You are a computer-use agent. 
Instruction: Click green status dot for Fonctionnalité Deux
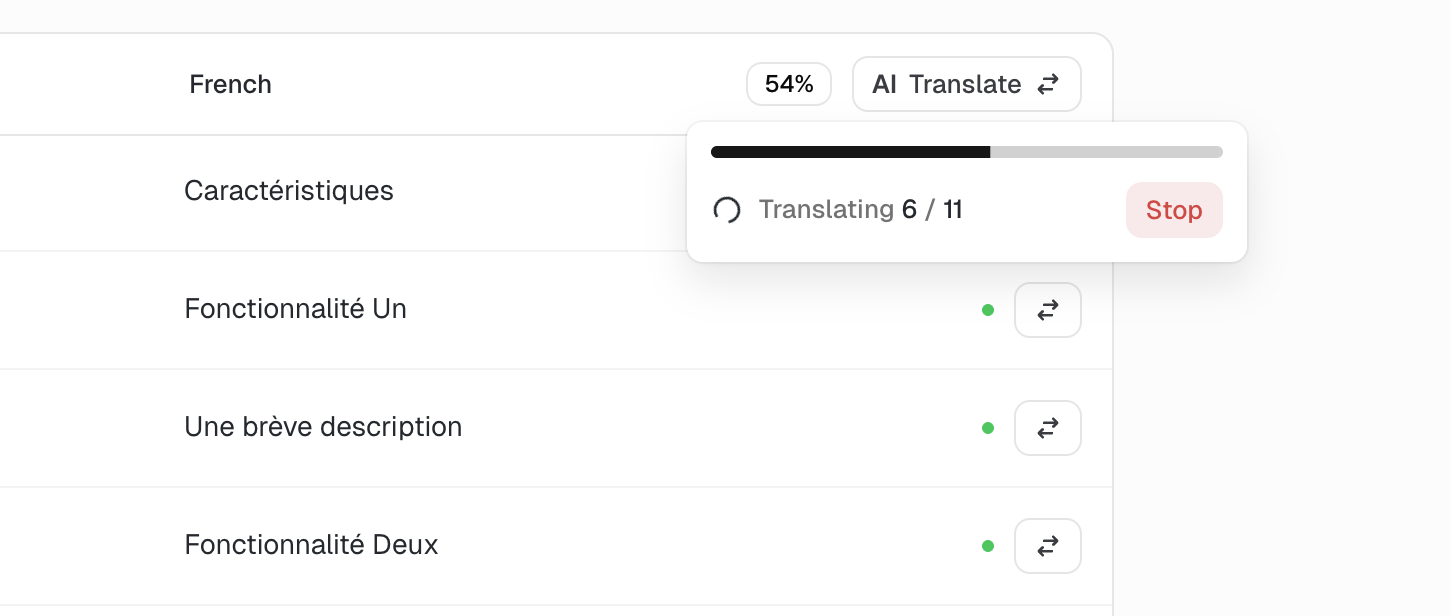pos(988,546)
